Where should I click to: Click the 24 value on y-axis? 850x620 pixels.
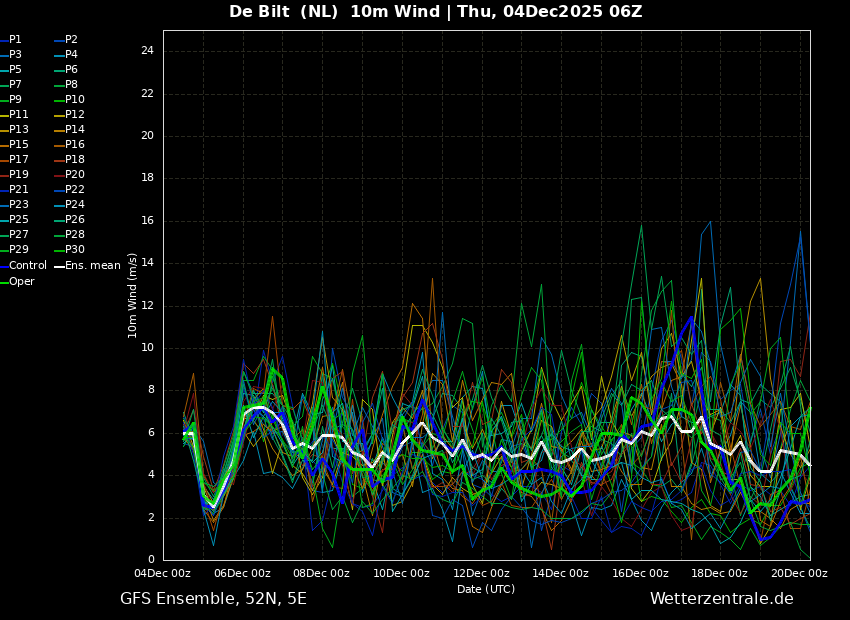pyautogui.click(x=147, y=51)
